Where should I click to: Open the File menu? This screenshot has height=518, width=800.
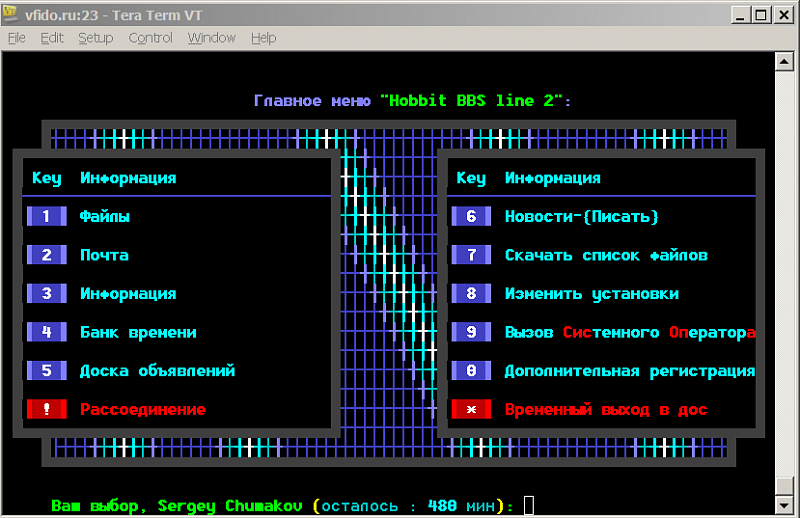tap(17, 38)
